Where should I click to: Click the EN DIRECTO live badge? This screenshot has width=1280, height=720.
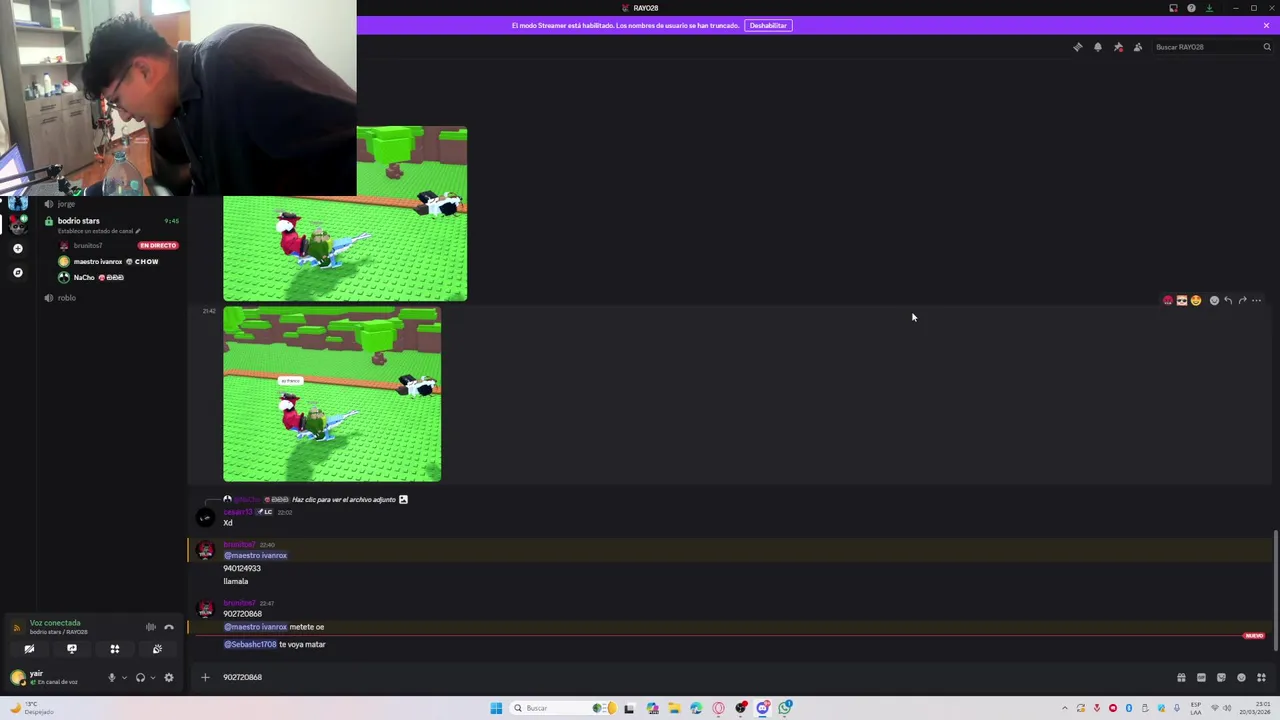[x=158, y=245]
